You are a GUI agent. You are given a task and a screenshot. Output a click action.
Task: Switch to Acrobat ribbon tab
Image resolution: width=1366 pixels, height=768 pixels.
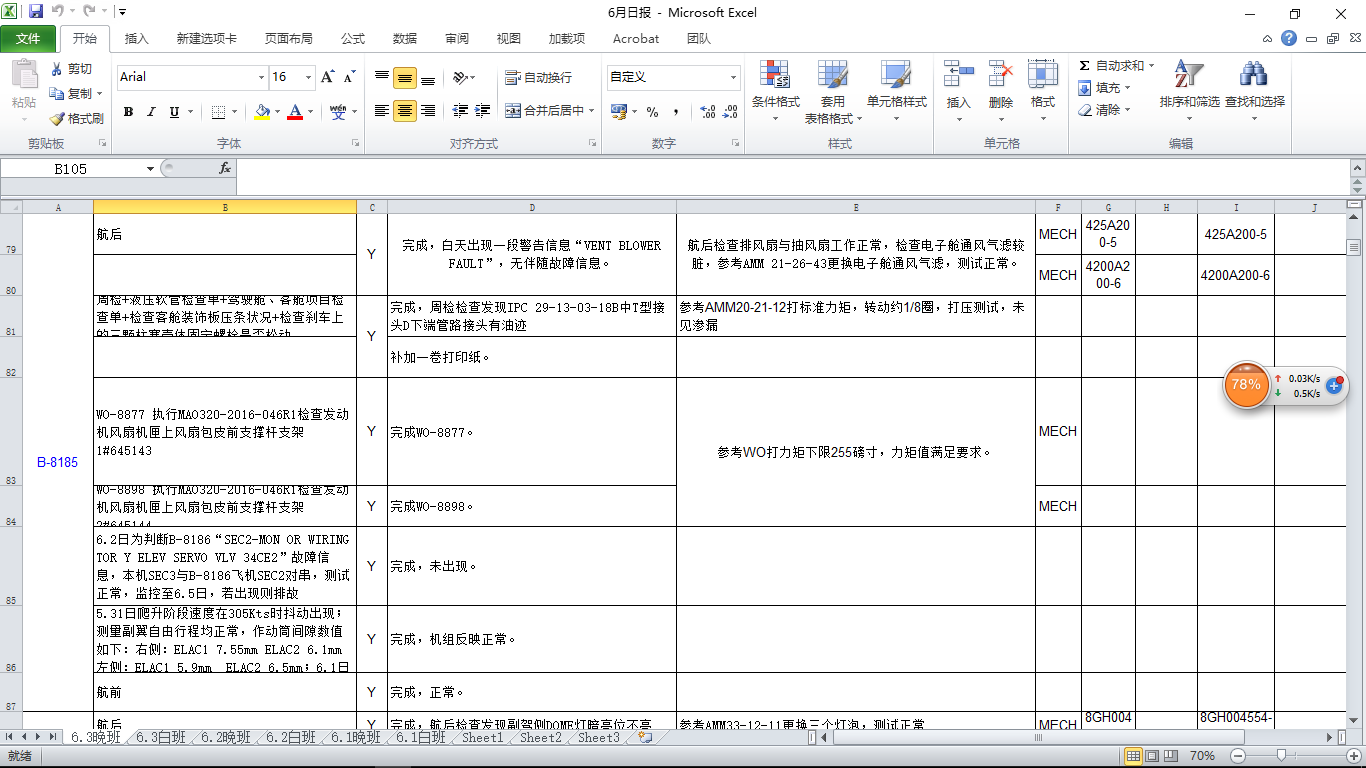(x=636, y=39)
